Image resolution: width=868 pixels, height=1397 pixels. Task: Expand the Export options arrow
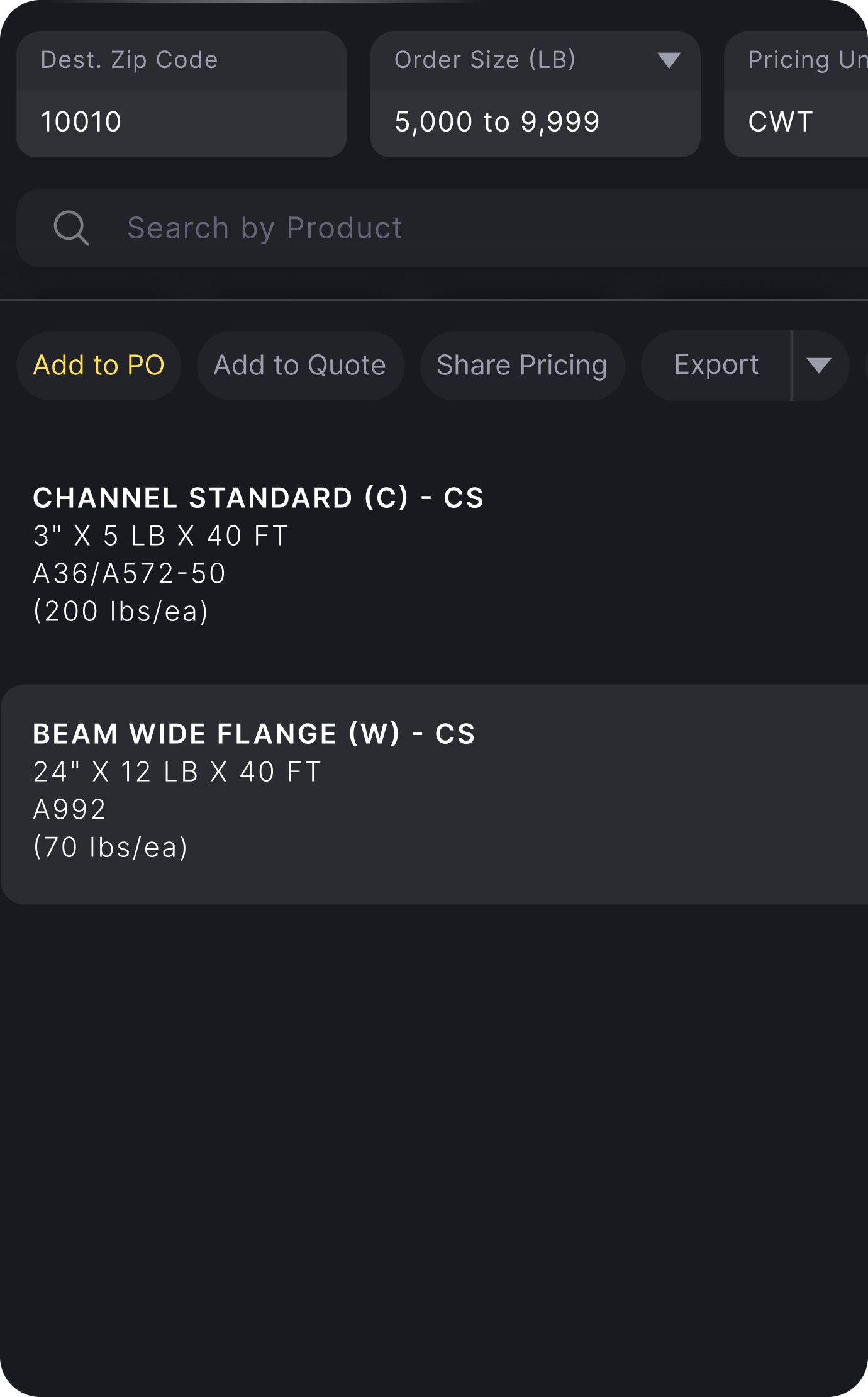[819, 366]
